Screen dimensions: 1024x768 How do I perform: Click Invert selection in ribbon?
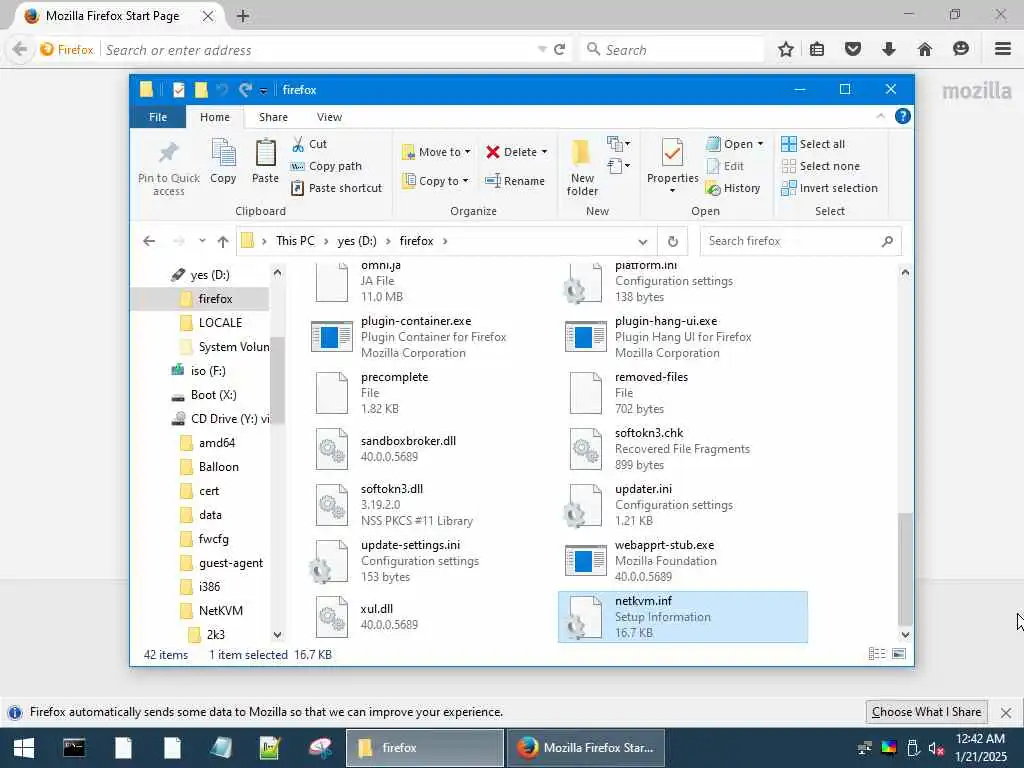829,188
